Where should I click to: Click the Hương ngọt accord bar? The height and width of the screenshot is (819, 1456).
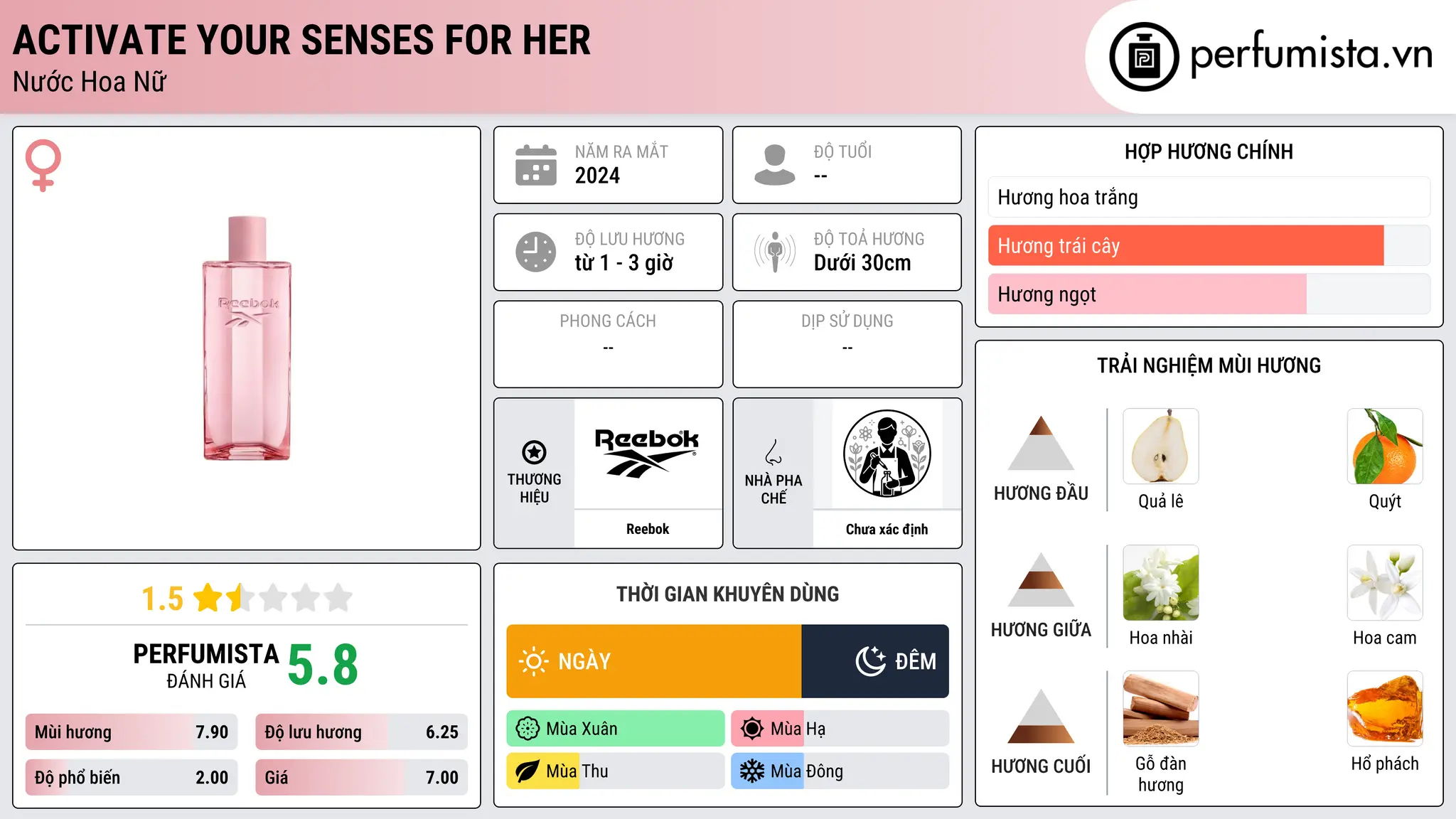pyautogui.click(x=1209, y=294)
